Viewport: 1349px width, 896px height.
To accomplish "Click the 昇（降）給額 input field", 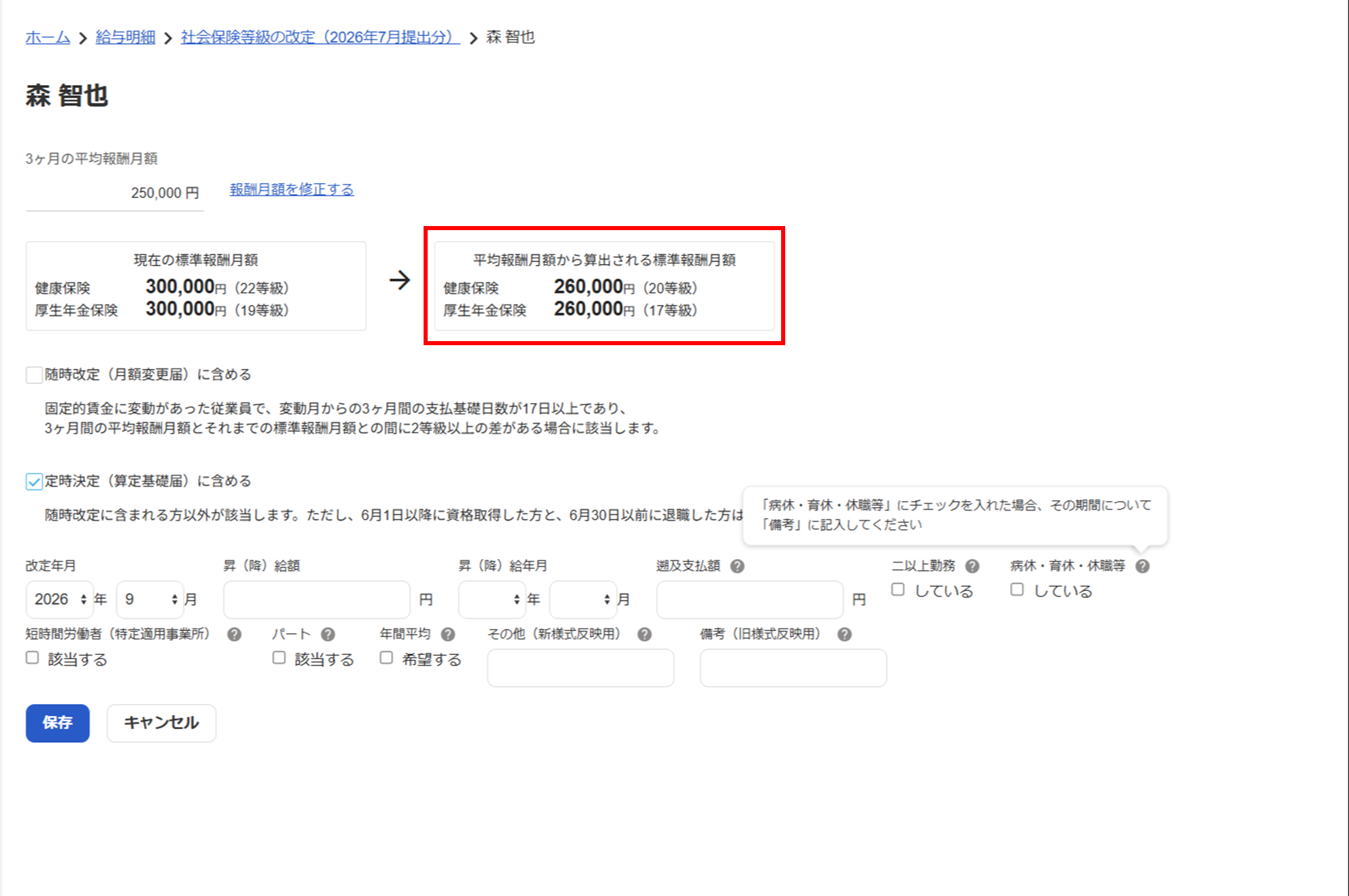I will coord(317,599).
